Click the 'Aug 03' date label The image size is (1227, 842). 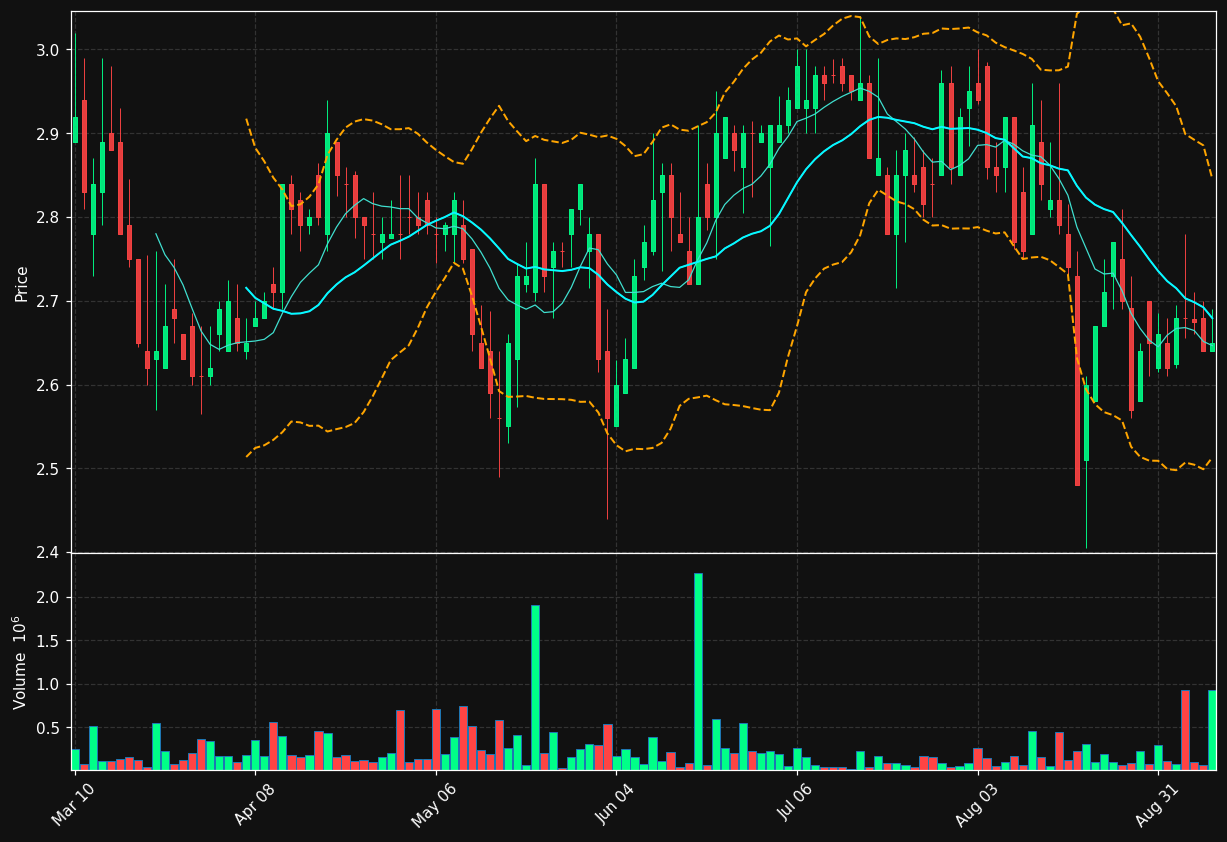point(976,805)
